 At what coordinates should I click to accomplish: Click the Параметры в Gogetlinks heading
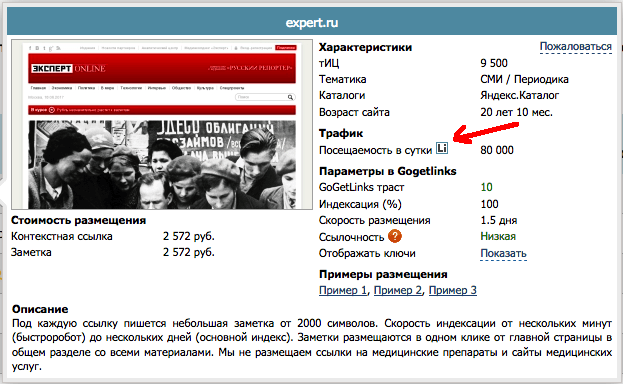point(387,171)
